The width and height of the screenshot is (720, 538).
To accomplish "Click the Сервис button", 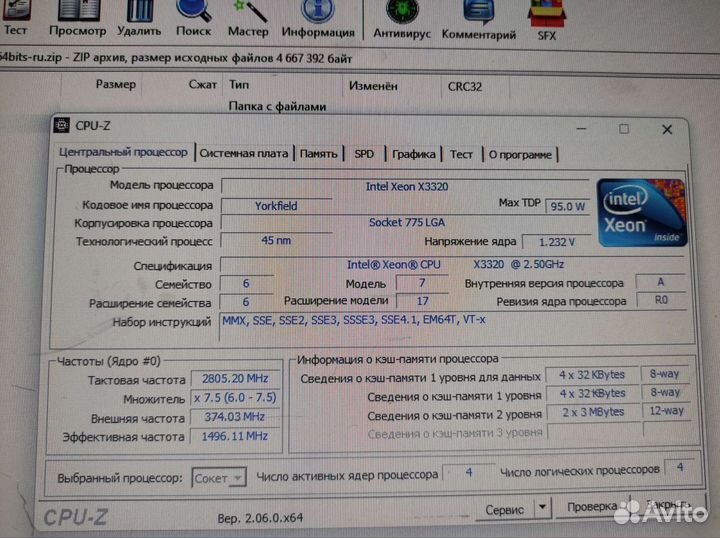I will pos(504,510).
